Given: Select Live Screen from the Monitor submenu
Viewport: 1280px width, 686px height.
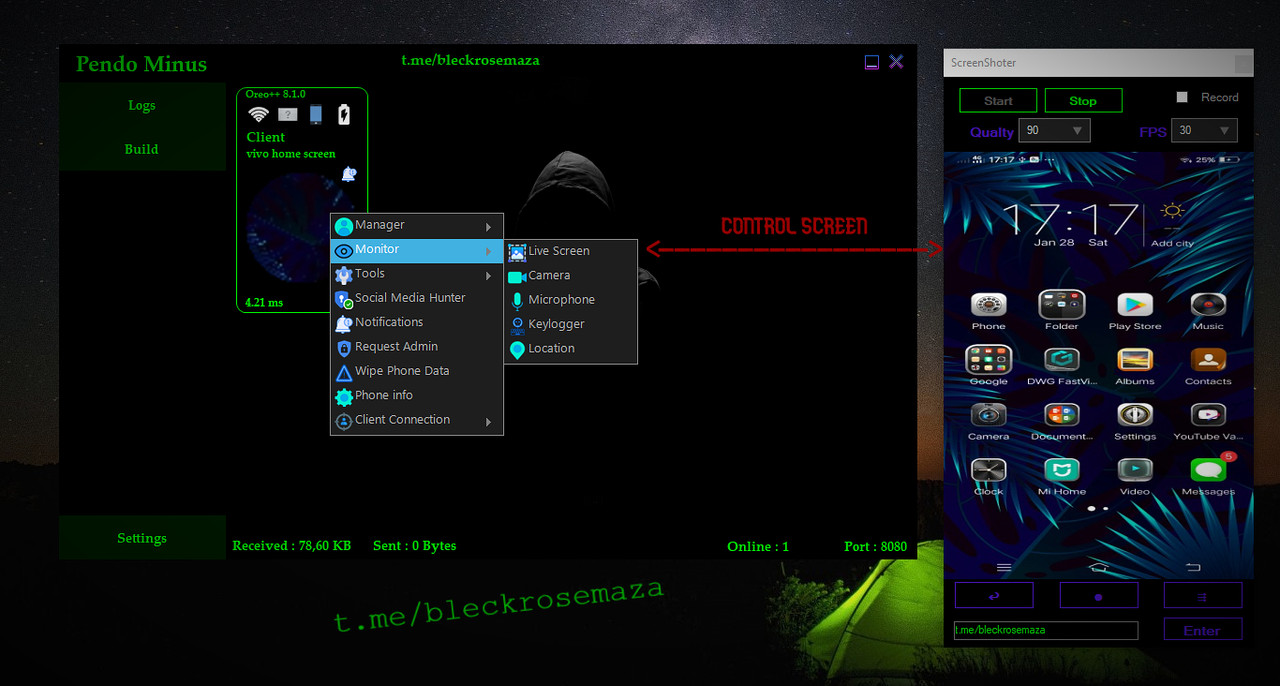Looking at the screenshot, I should coord(560,250).
